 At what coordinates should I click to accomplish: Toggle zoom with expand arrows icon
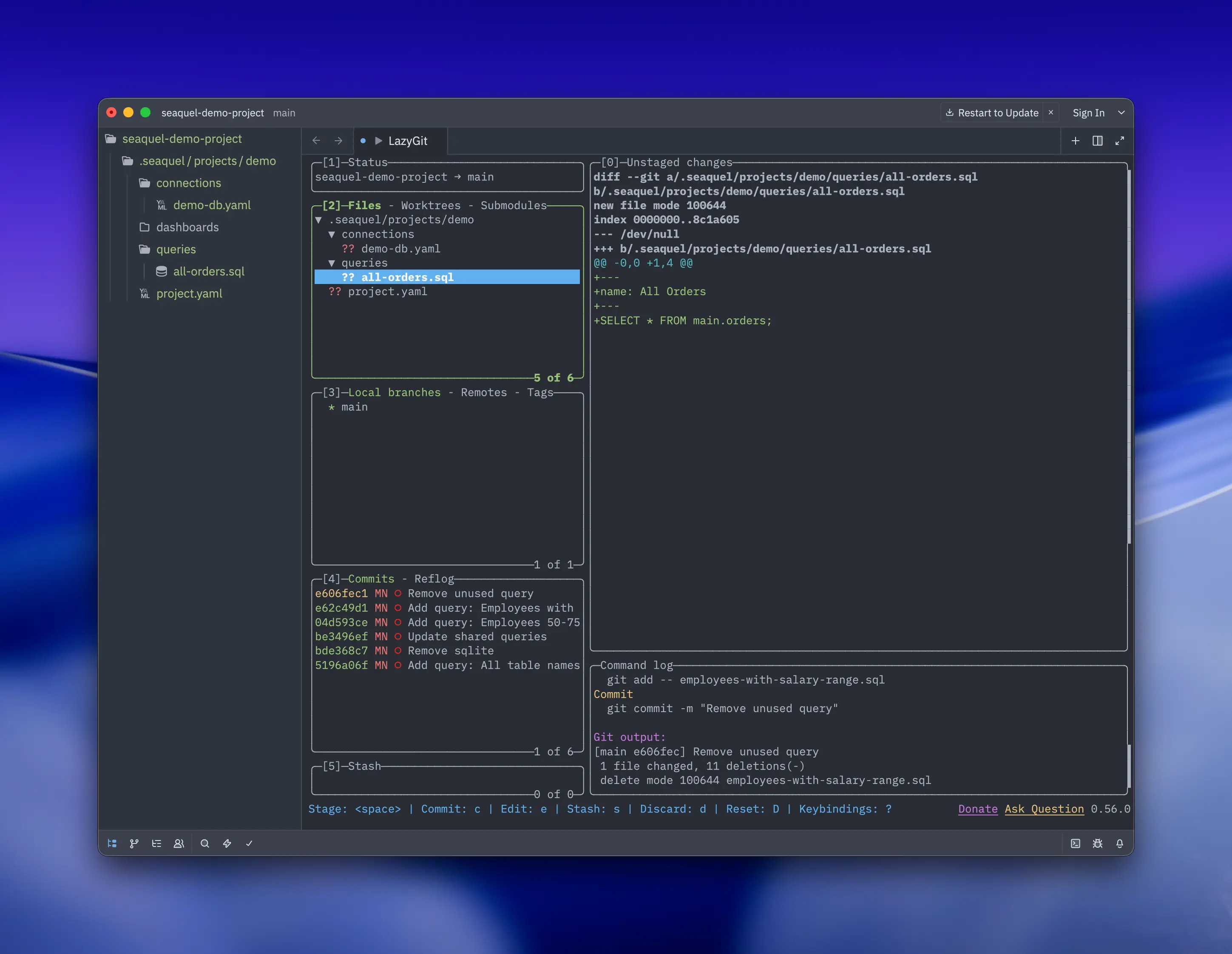(1120, 140)
